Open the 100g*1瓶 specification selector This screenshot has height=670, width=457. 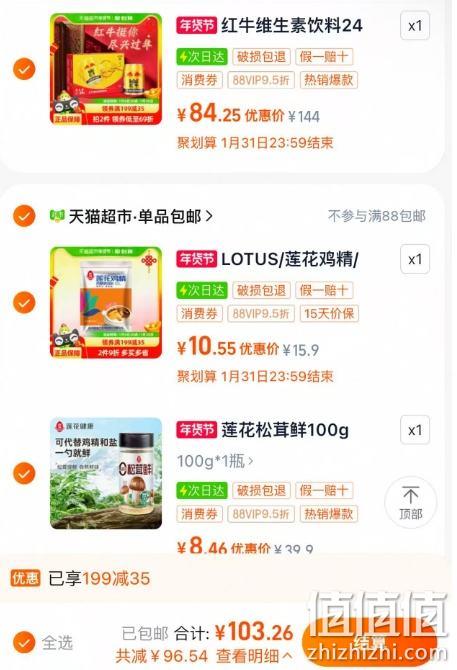point(215,461)
